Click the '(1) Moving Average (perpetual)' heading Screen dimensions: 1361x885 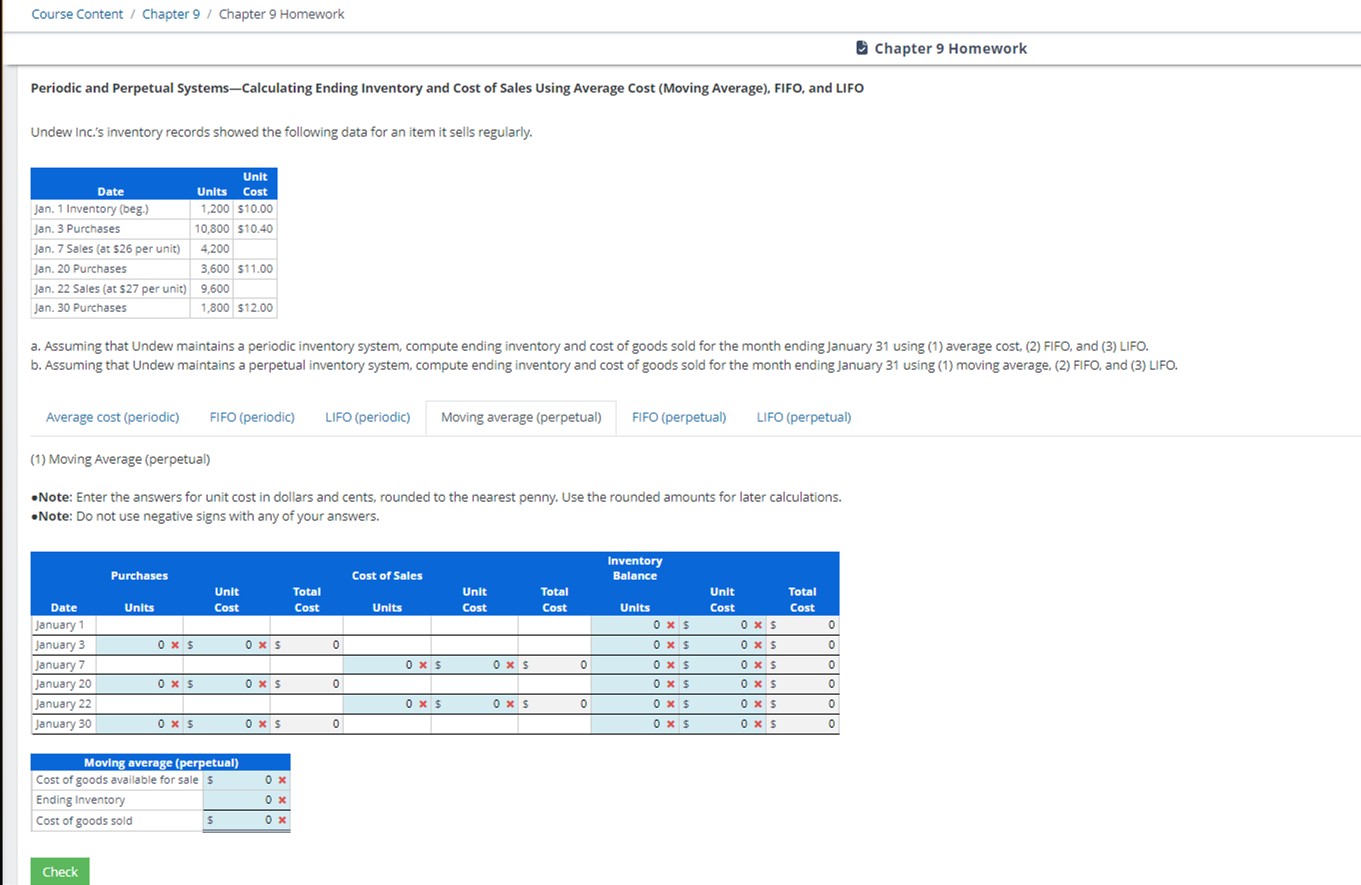(121, 459)
